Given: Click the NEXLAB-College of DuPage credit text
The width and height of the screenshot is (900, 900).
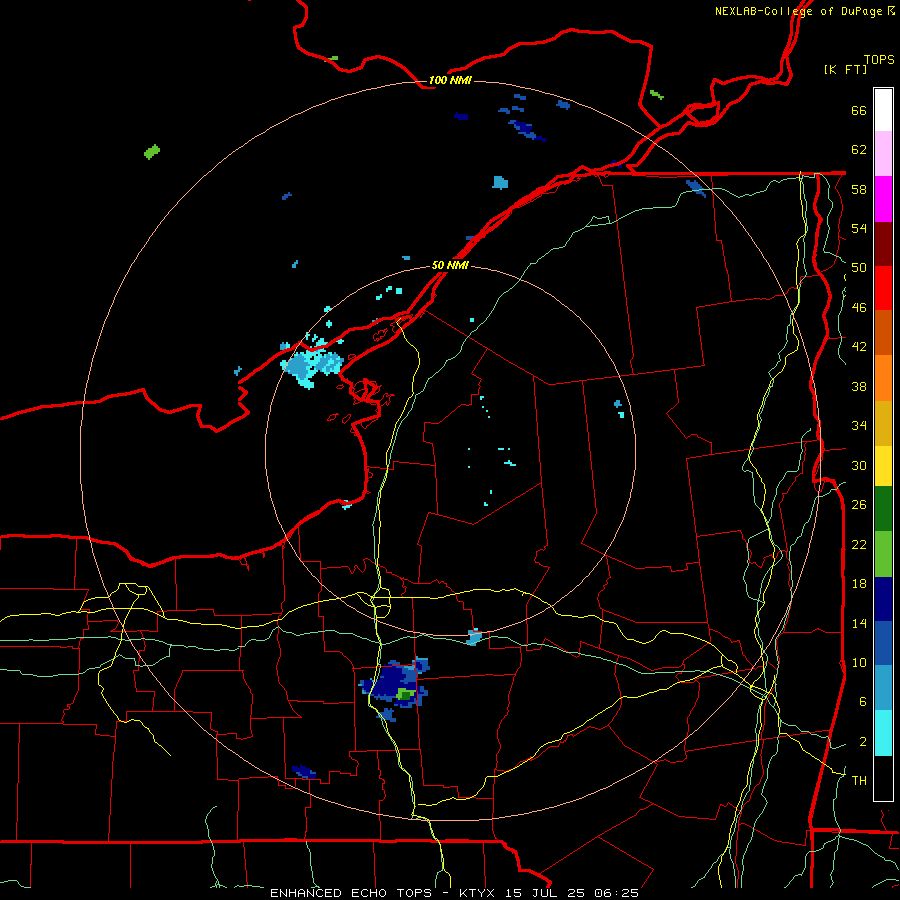Looking at the screenshot, I should [798, 11].
